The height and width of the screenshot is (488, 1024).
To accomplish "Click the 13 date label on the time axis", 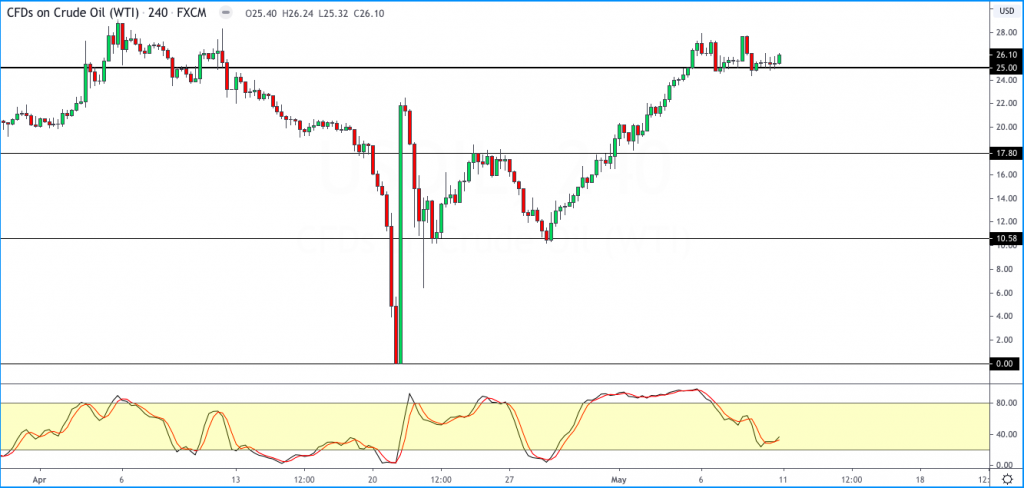I will (235, 478).
